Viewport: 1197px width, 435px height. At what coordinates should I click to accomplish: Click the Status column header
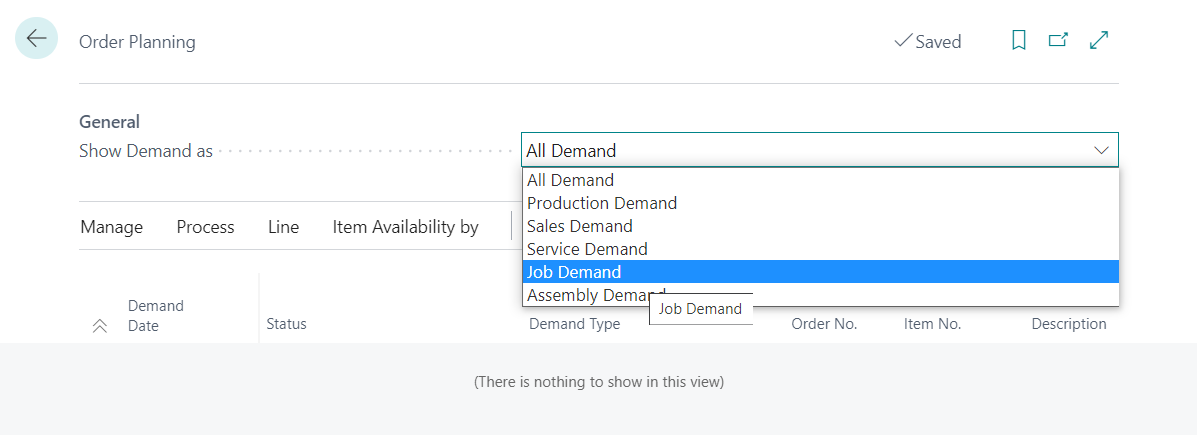coord(286,324)
